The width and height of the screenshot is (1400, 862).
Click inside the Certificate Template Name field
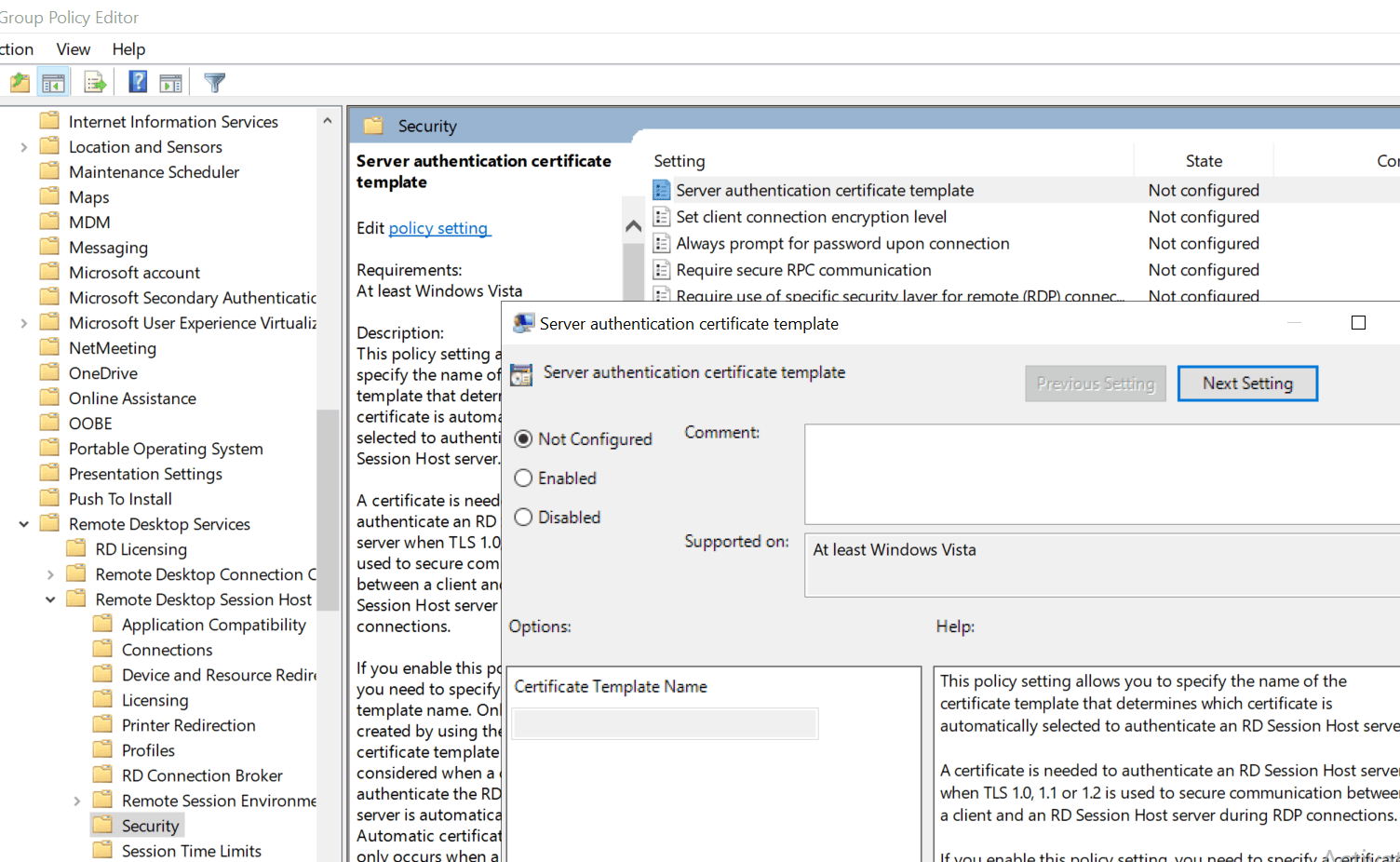[x=664, y=723]
